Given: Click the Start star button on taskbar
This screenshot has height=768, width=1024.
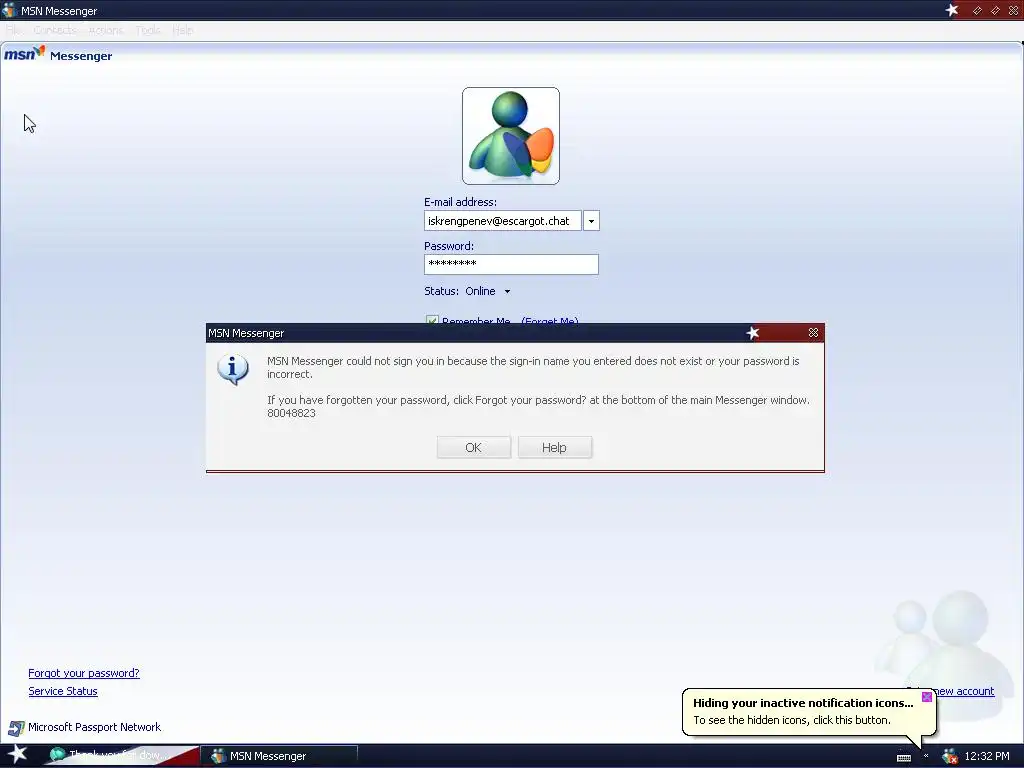Looking at the screenshot, I should [x=17, y=754].
